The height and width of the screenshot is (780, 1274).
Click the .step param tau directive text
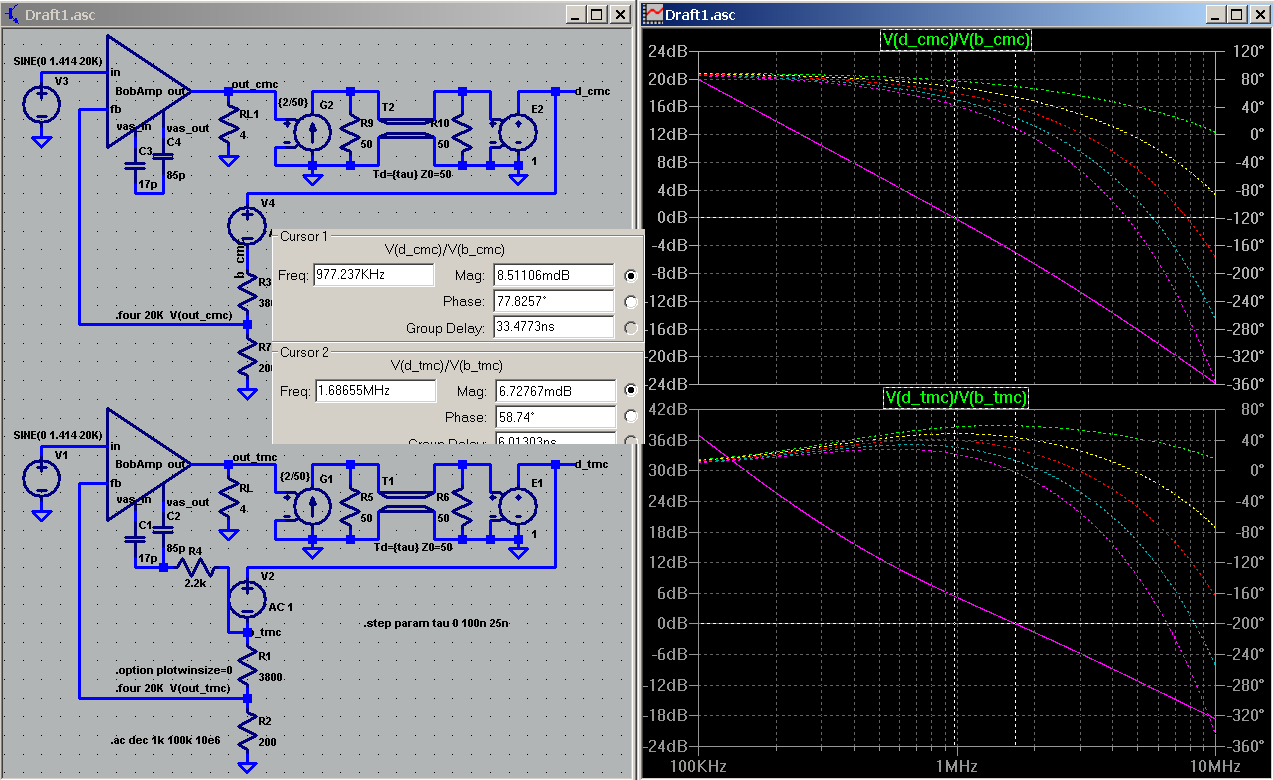(437, 624)
